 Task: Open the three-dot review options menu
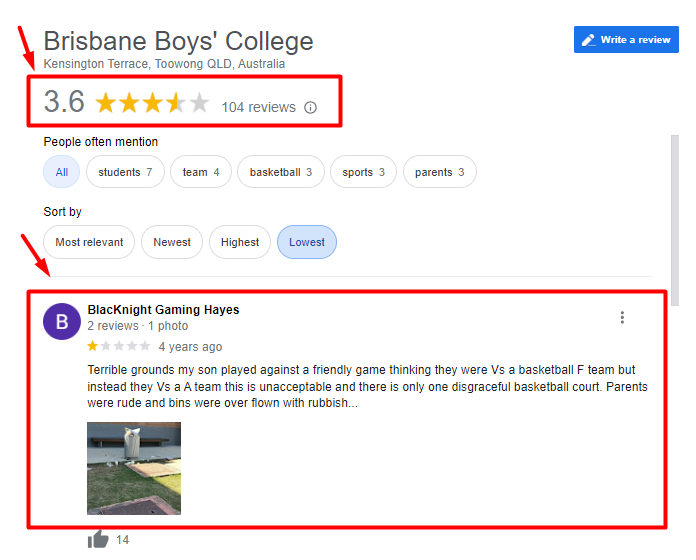point(622,317)
